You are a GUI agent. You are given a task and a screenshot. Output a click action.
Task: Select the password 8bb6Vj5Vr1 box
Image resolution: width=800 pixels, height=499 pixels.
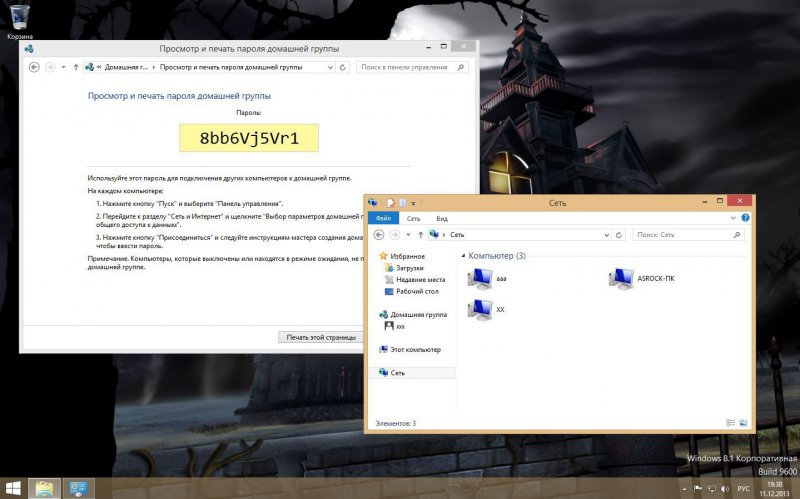(249, 138)
